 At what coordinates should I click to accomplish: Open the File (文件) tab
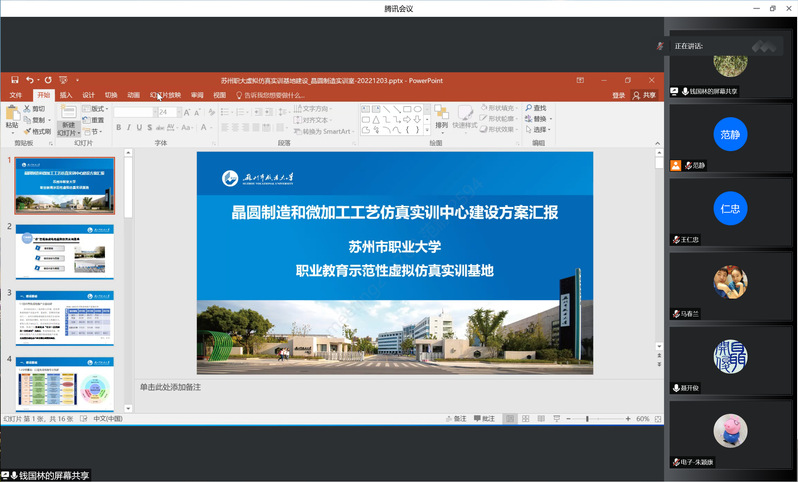(x=16, y=95)
